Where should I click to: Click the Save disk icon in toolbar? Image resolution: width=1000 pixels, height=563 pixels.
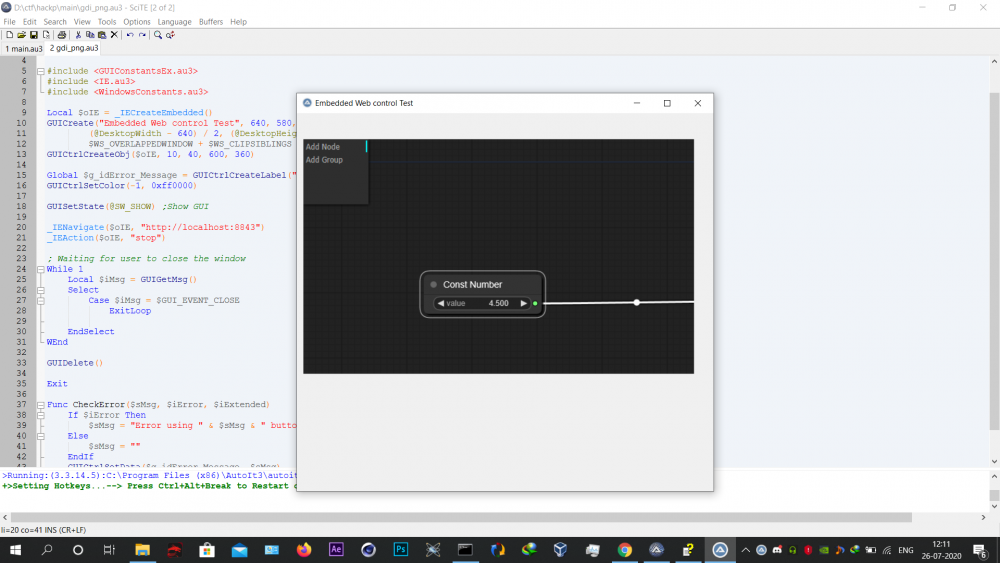click(x=33, y=34)
